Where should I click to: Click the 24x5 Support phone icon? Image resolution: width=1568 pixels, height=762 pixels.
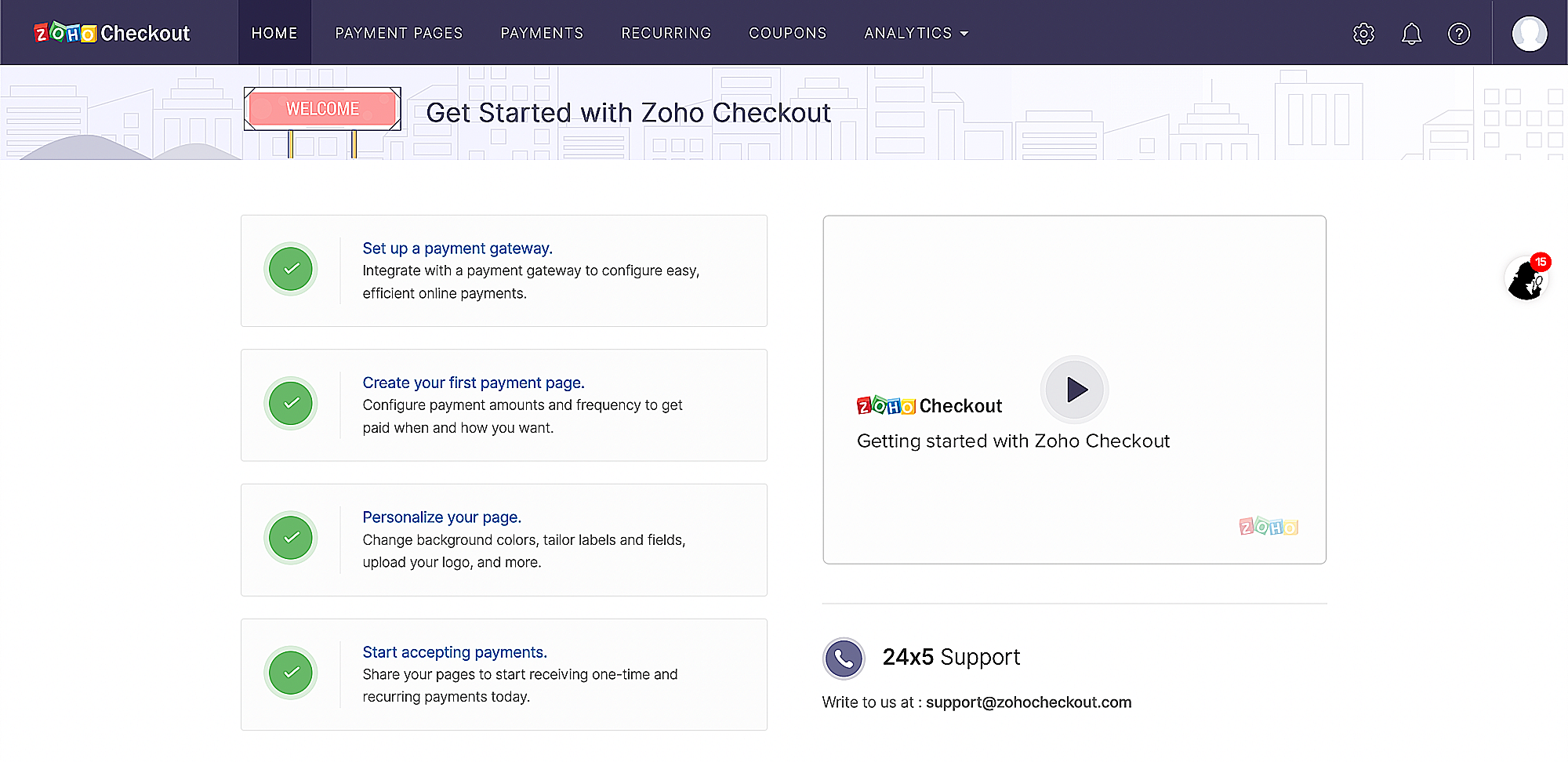click(x=844, y=658)
